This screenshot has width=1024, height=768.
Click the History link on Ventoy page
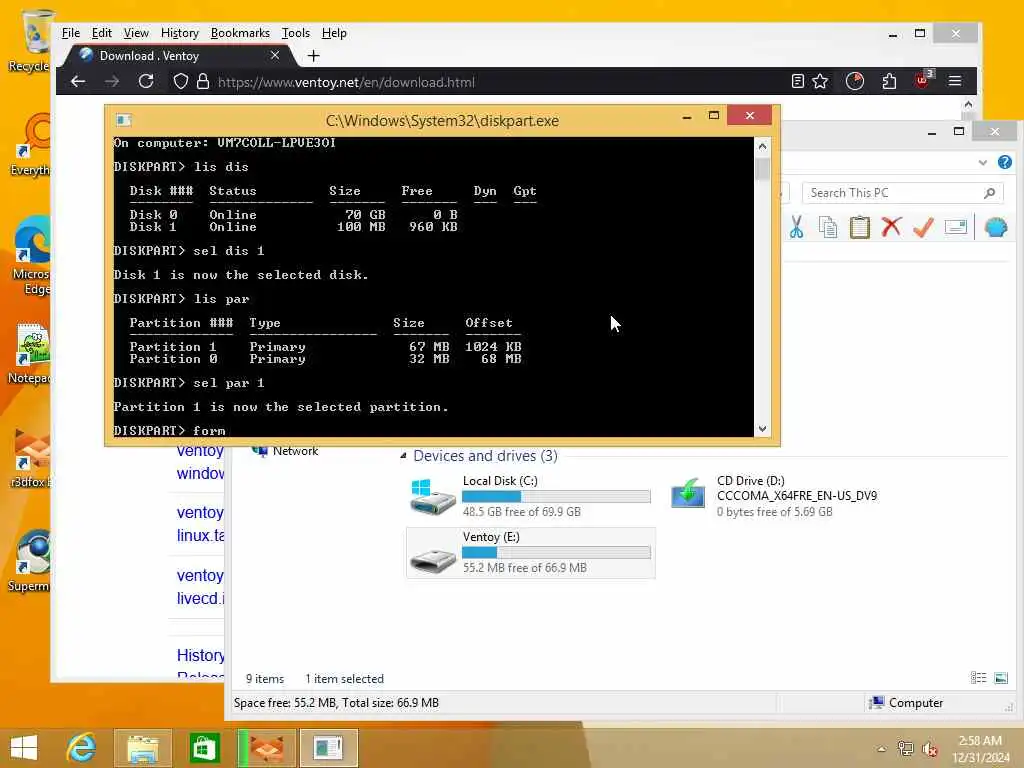tap(200, 655)
